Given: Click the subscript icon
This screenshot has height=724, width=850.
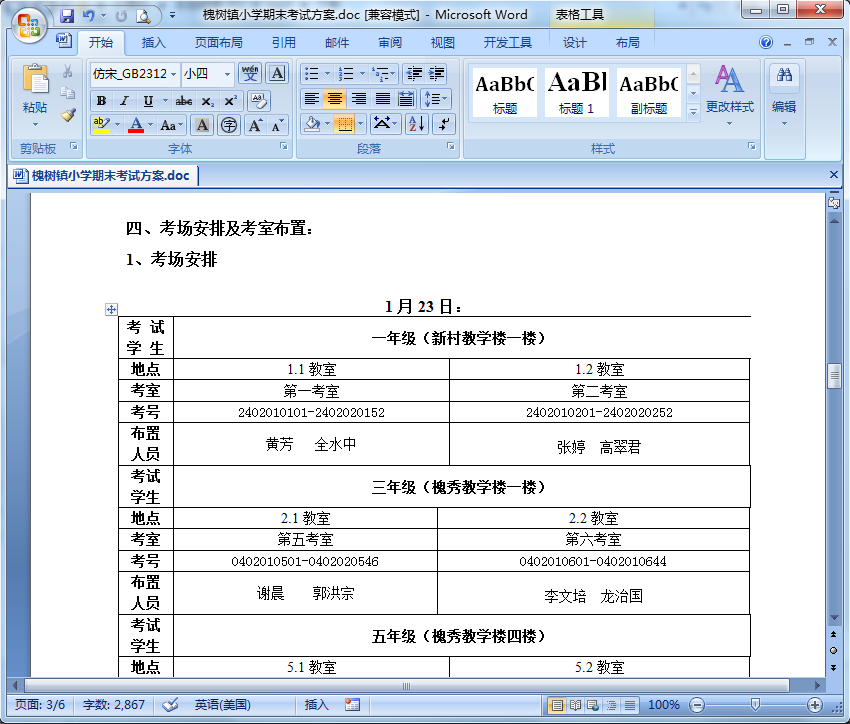Looking at the screenshot, I should pyautogui.click(x=206, y=100).
